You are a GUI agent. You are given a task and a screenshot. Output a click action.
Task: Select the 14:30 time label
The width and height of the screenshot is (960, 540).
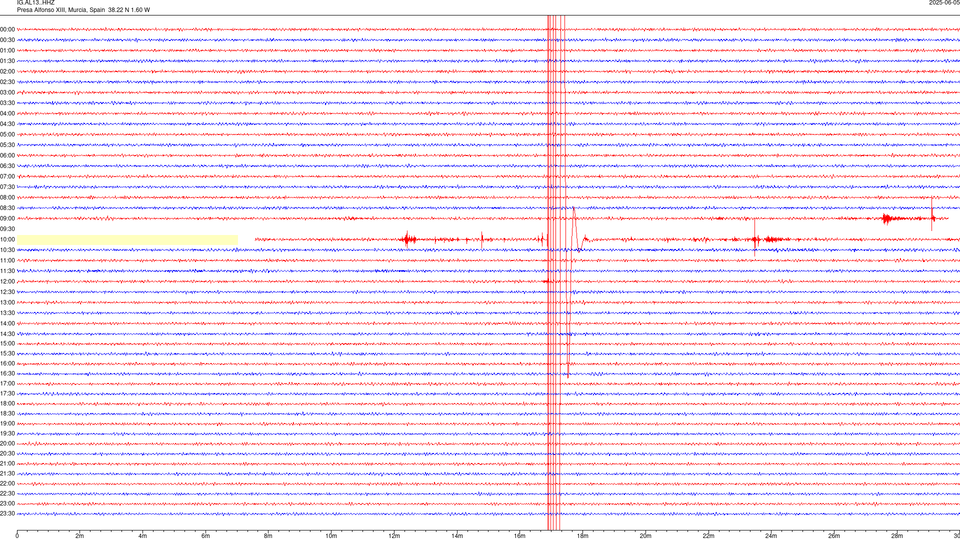click(x=7, y=334)
